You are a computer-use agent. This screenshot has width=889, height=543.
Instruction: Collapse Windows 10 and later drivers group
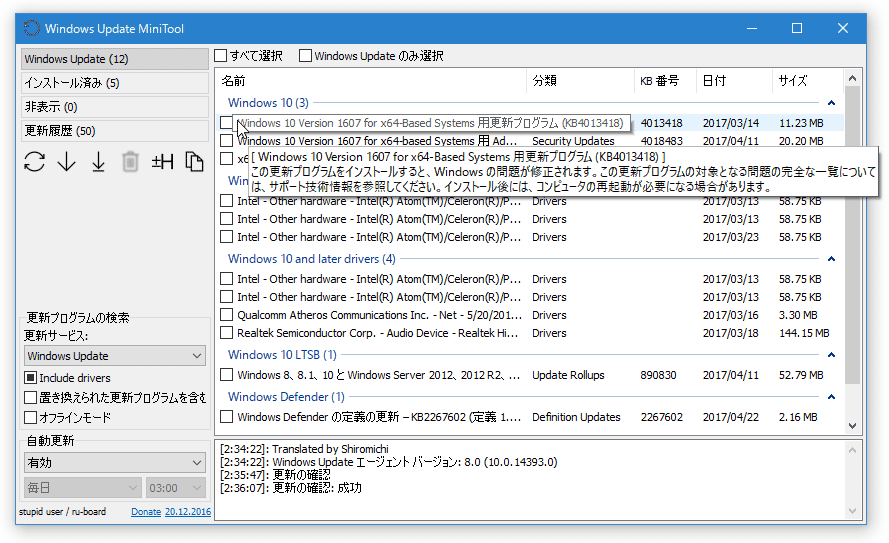(x=831, y=258)
